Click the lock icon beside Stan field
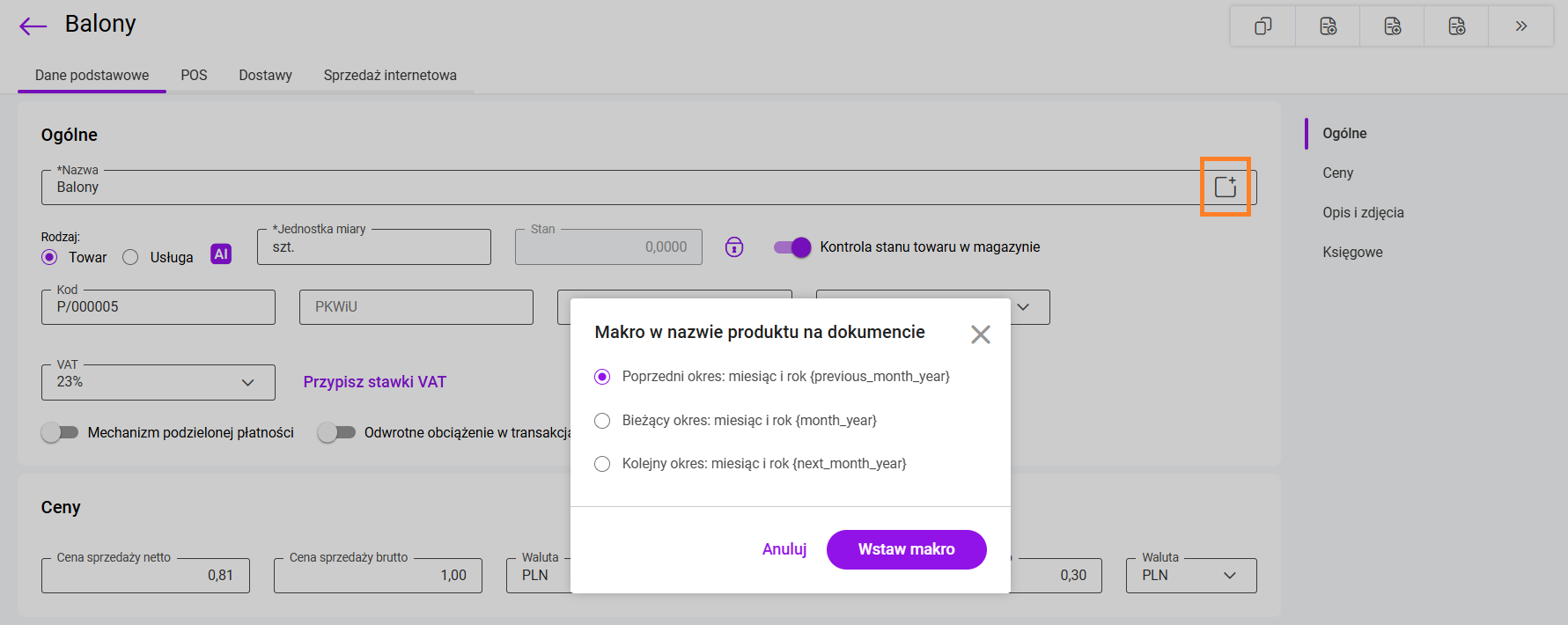 pos(734,247)
